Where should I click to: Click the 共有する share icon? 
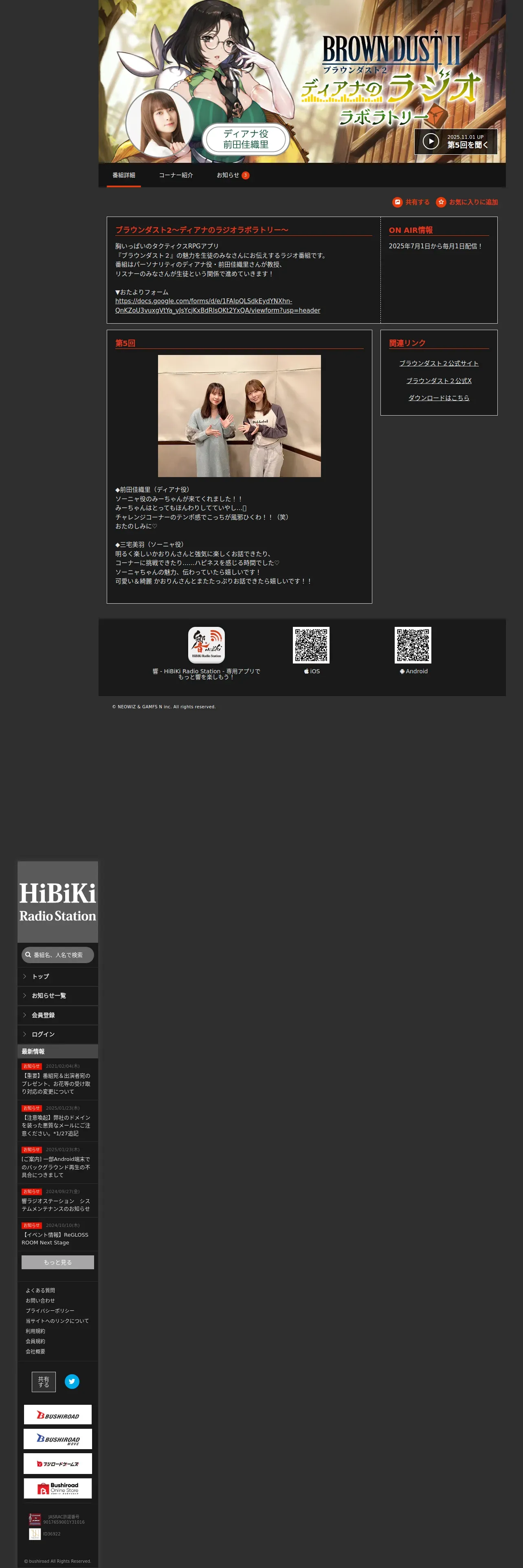[x=398, y=202]
